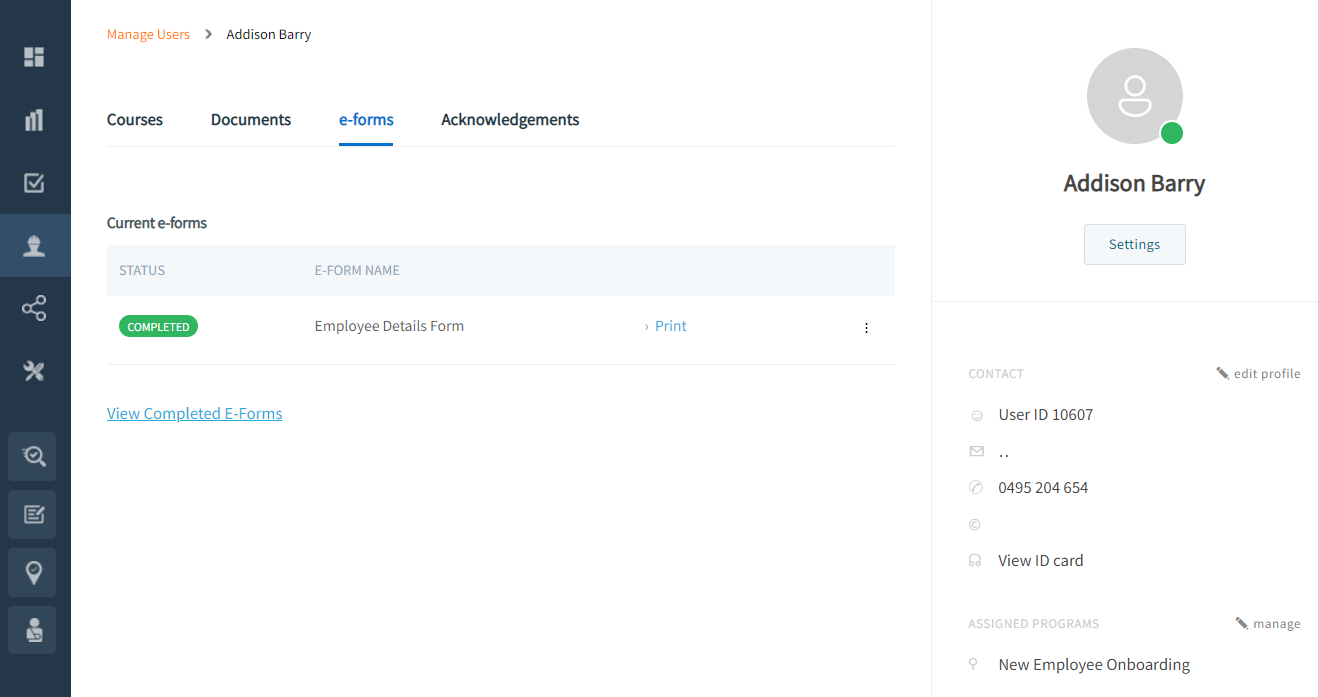Print the Employee Details Form
The width and height of the screenshot is (1318, 697).
click(670, 326)
